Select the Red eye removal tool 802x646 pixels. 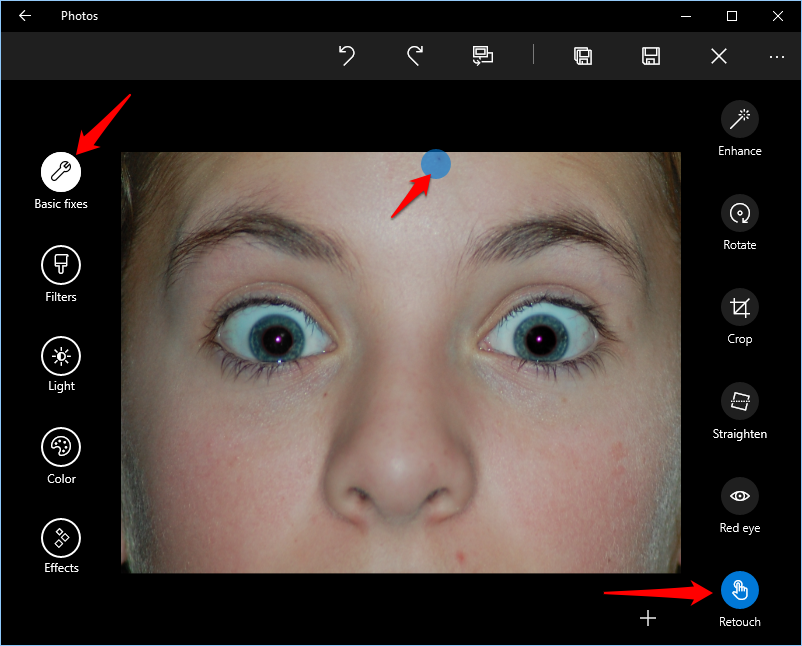coord(739,496)
